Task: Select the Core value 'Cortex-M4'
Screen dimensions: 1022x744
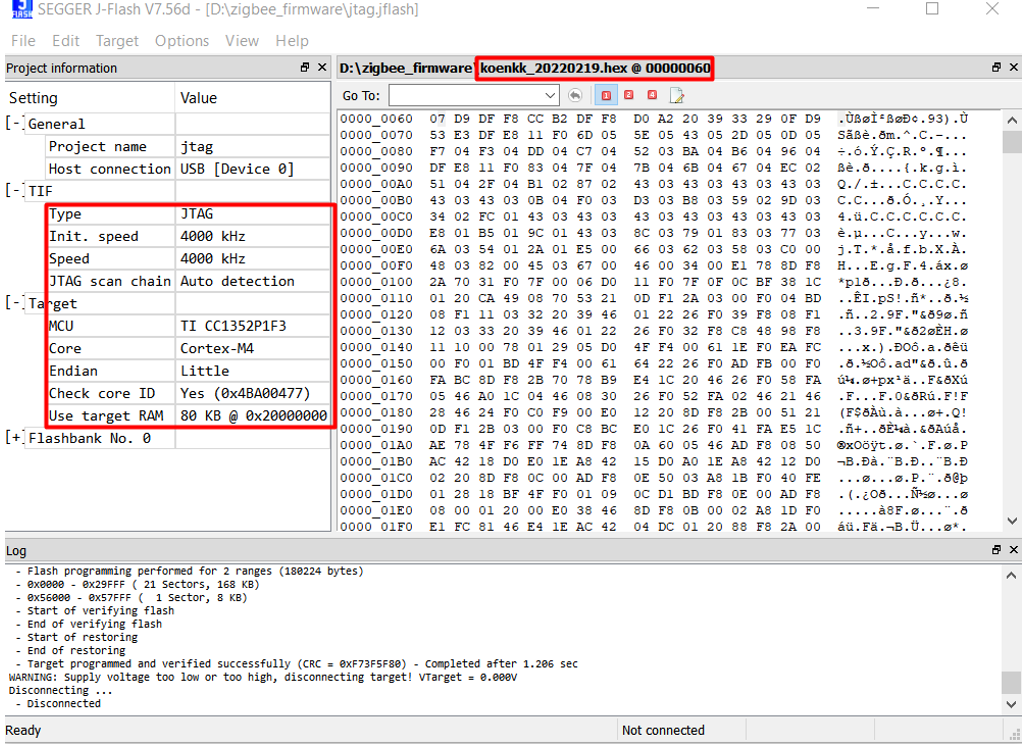Action: [217, 348]
